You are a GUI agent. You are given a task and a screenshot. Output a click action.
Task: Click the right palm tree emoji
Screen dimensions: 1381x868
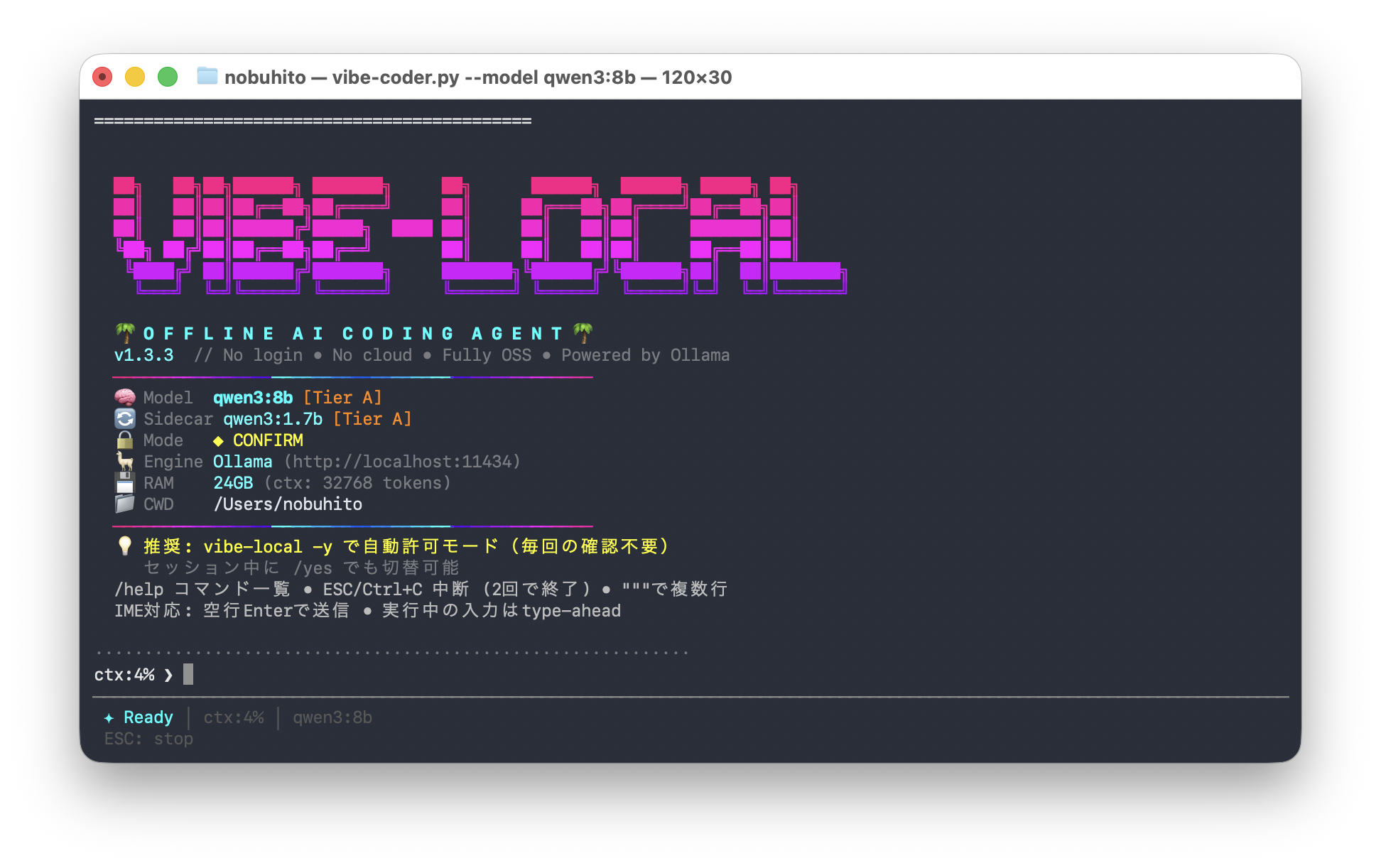(583, 332)
